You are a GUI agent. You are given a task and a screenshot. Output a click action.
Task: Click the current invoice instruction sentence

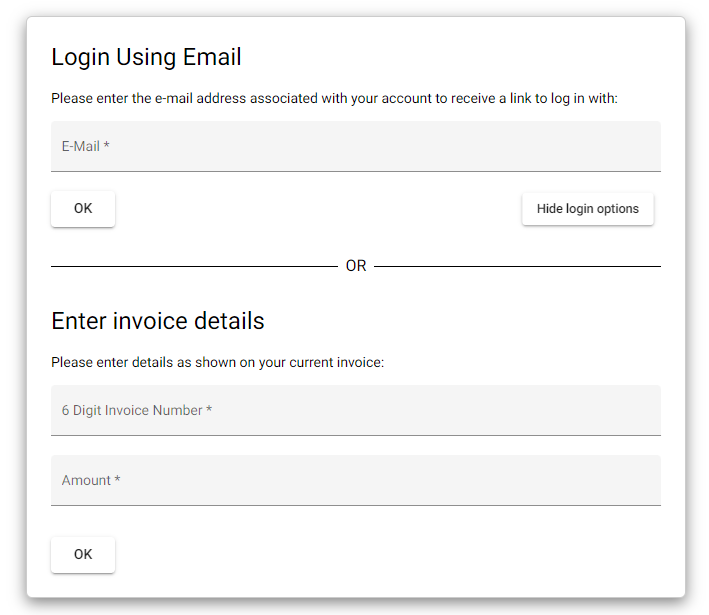point(217,362)
